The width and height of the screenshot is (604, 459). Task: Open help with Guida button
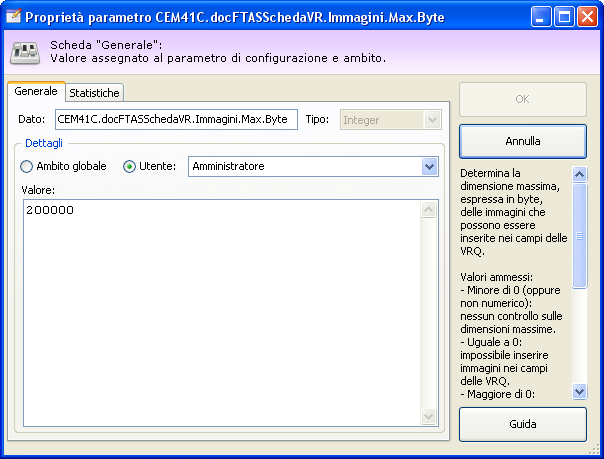(x=522, y=424)
